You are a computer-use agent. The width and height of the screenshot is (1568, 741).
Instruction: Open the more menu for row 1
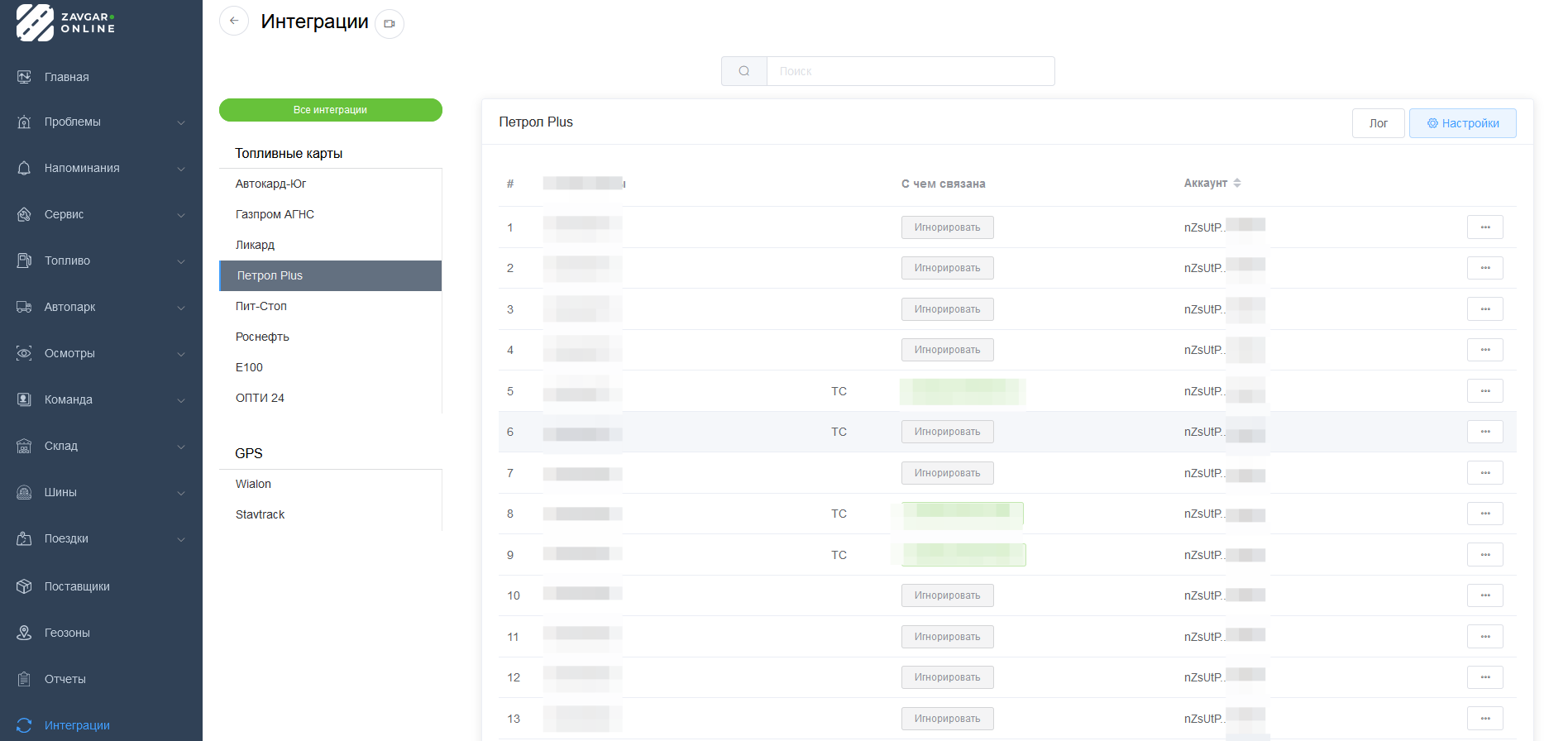pyautogui.click(x=1485, y=227)
